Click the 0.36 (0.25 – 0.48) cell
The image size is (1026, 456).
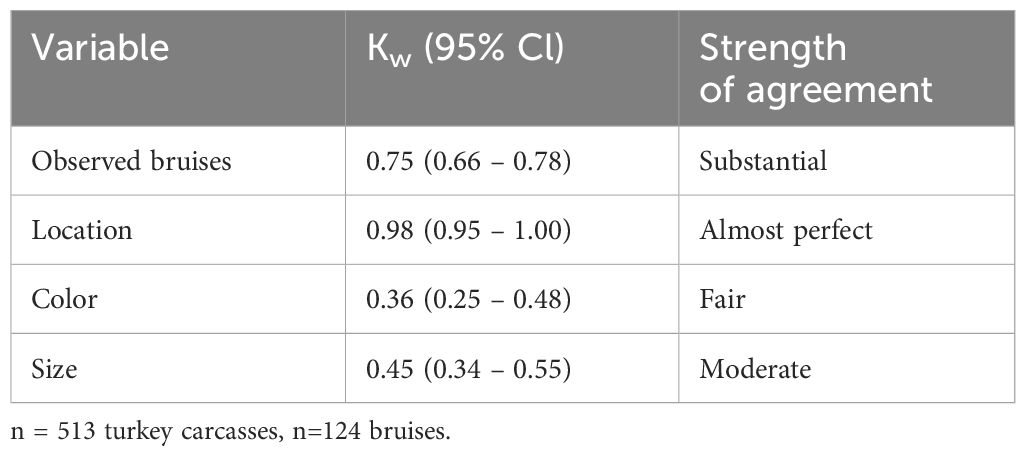coord(469,300)
